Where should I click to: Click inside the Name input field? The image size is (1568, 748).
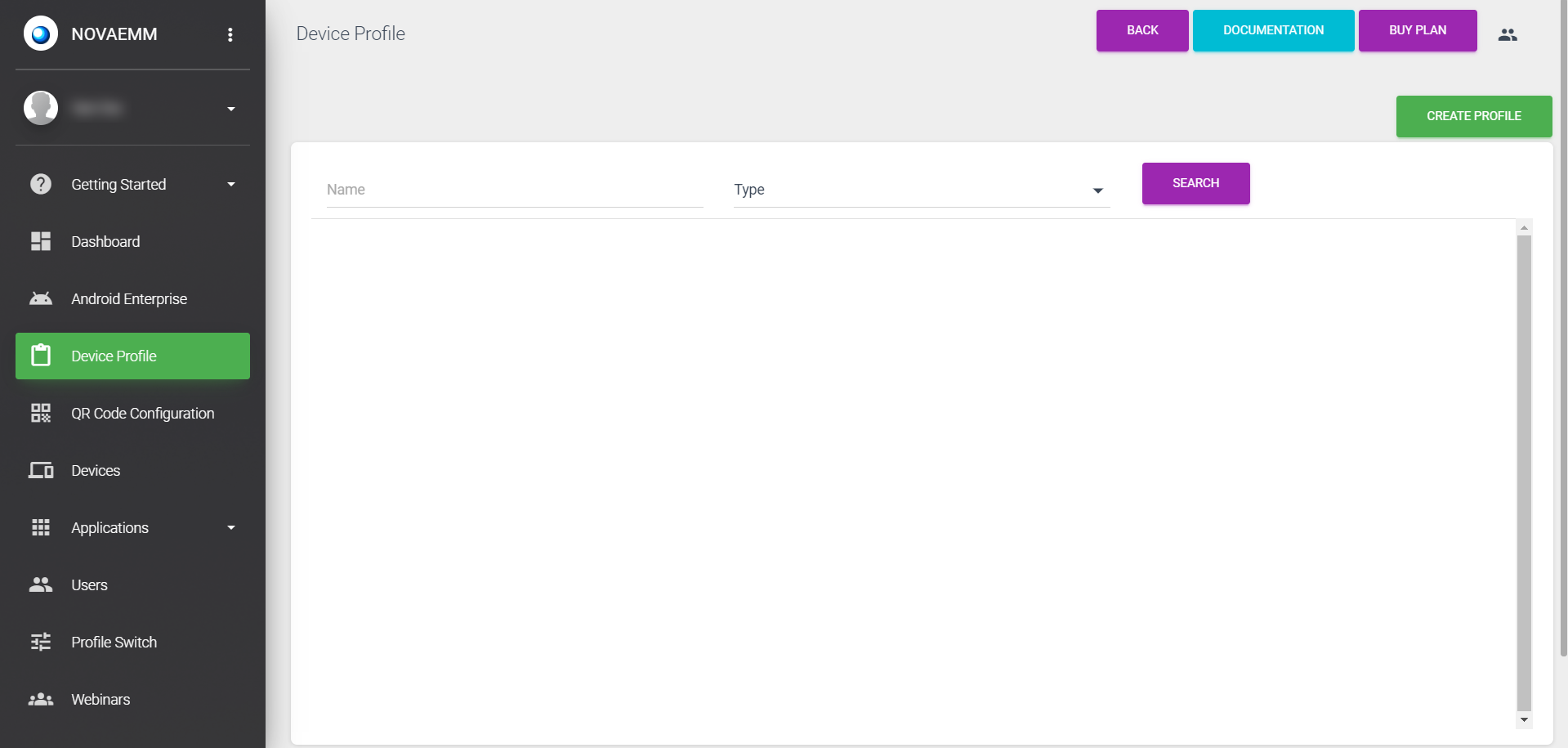tap(513, 189)
